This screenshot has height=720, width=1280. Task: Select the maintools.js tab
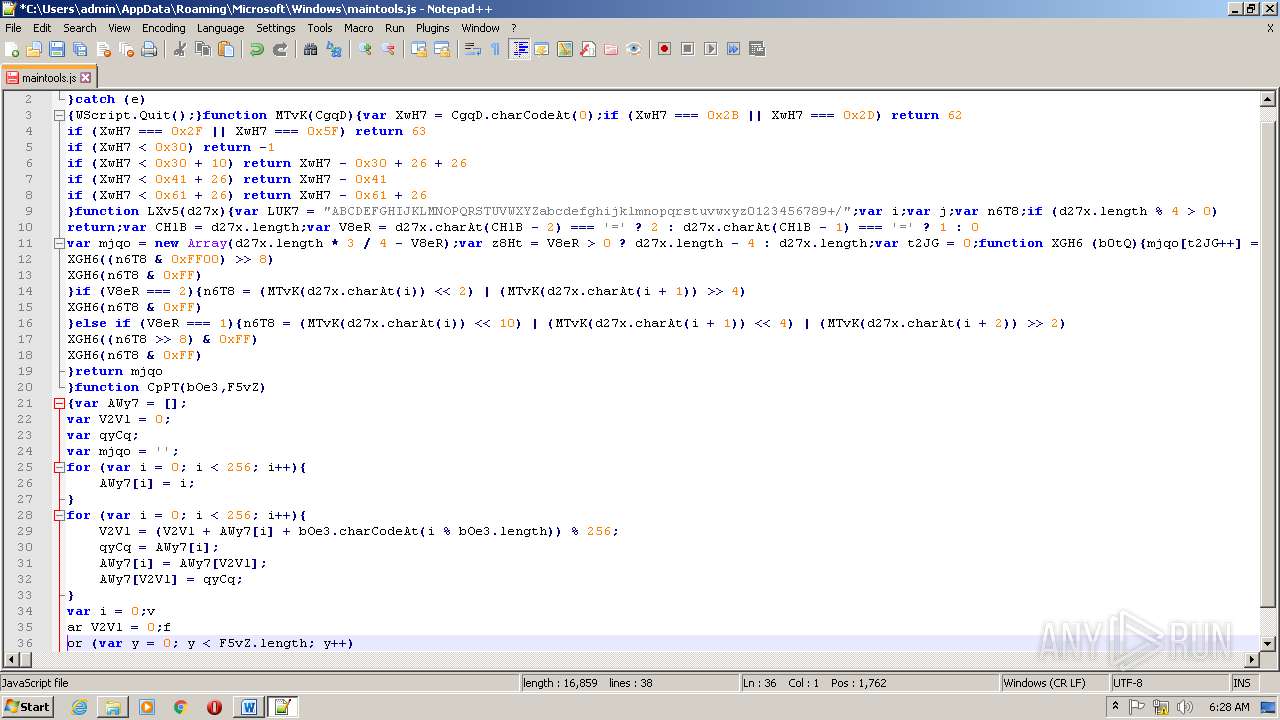point(48,77)
